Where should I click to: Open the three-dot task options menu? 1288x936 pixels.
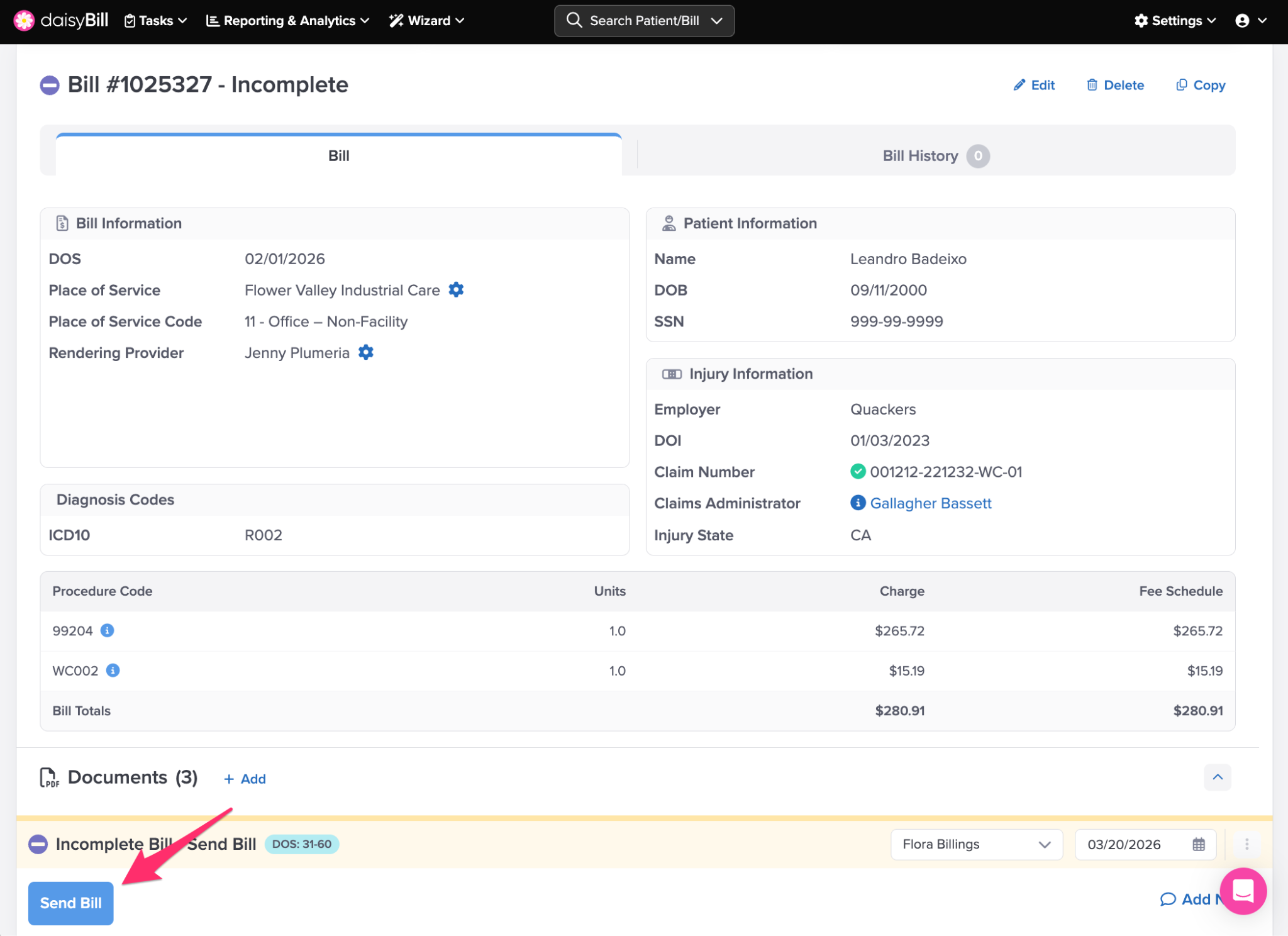pos(1246,844)
